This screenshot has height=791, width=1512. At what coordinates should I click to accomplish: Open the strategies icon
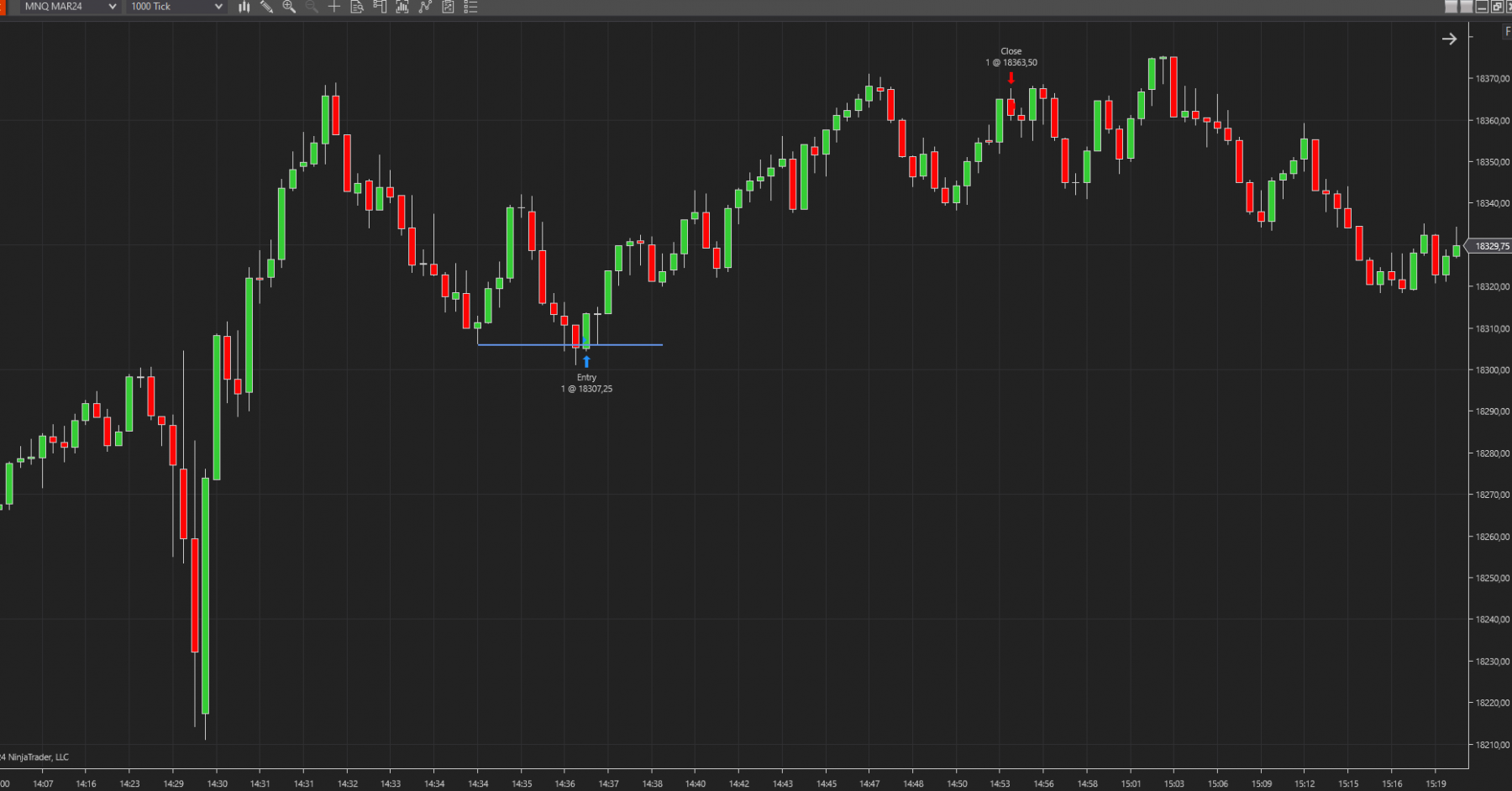pyautogui.click(x=425, y=7)
